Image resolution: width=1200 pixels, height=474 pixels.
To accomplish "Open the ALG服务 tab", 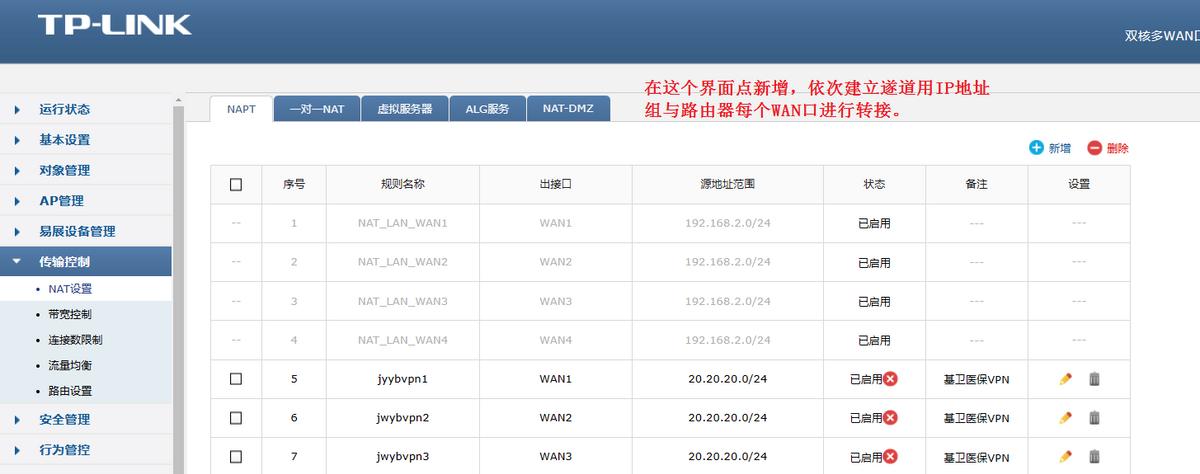I will coord(487,109).
